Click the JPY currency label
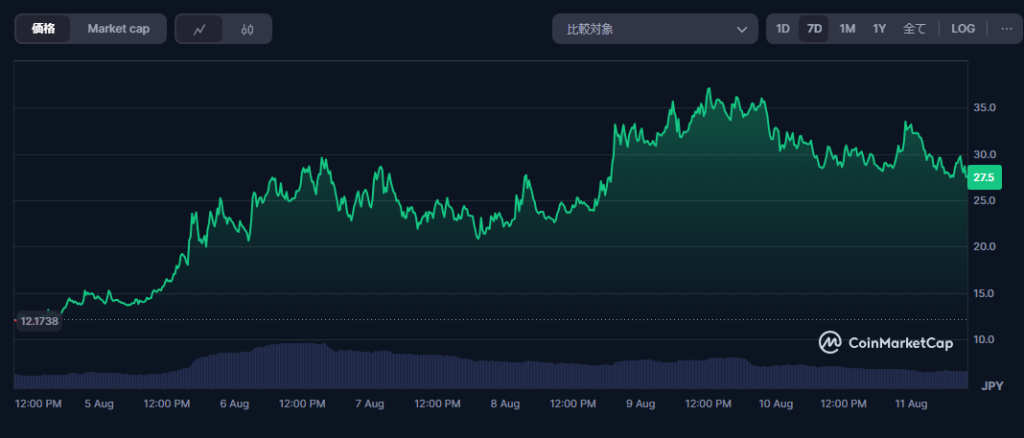This screenshot has height=438, width=1024. click(991, 386)
